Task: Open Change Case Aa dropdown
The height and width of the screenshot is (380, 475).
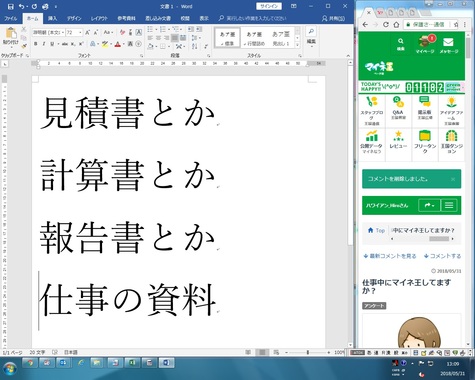Action: click(108, 32)
